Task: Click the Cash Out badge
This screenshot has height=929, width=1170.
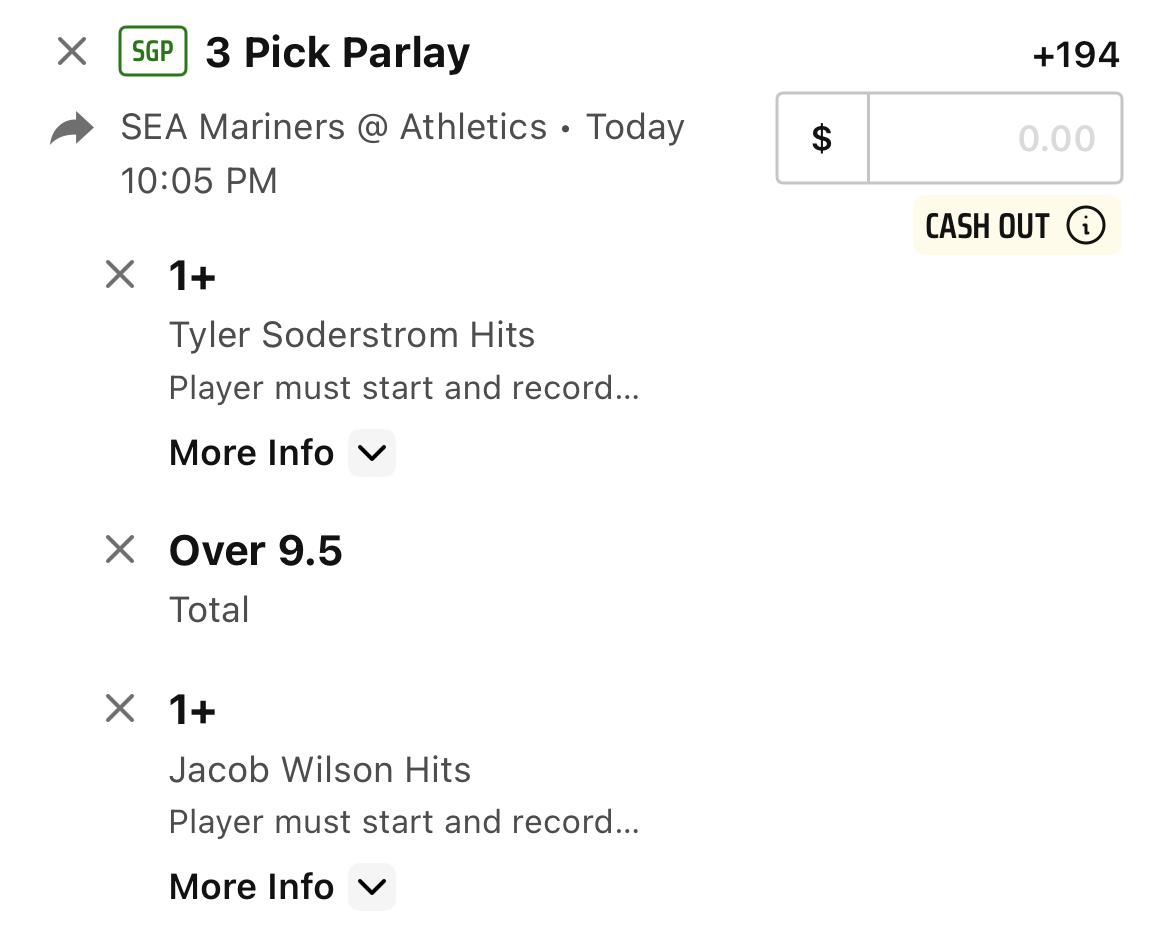Action: click(1017, 225)
